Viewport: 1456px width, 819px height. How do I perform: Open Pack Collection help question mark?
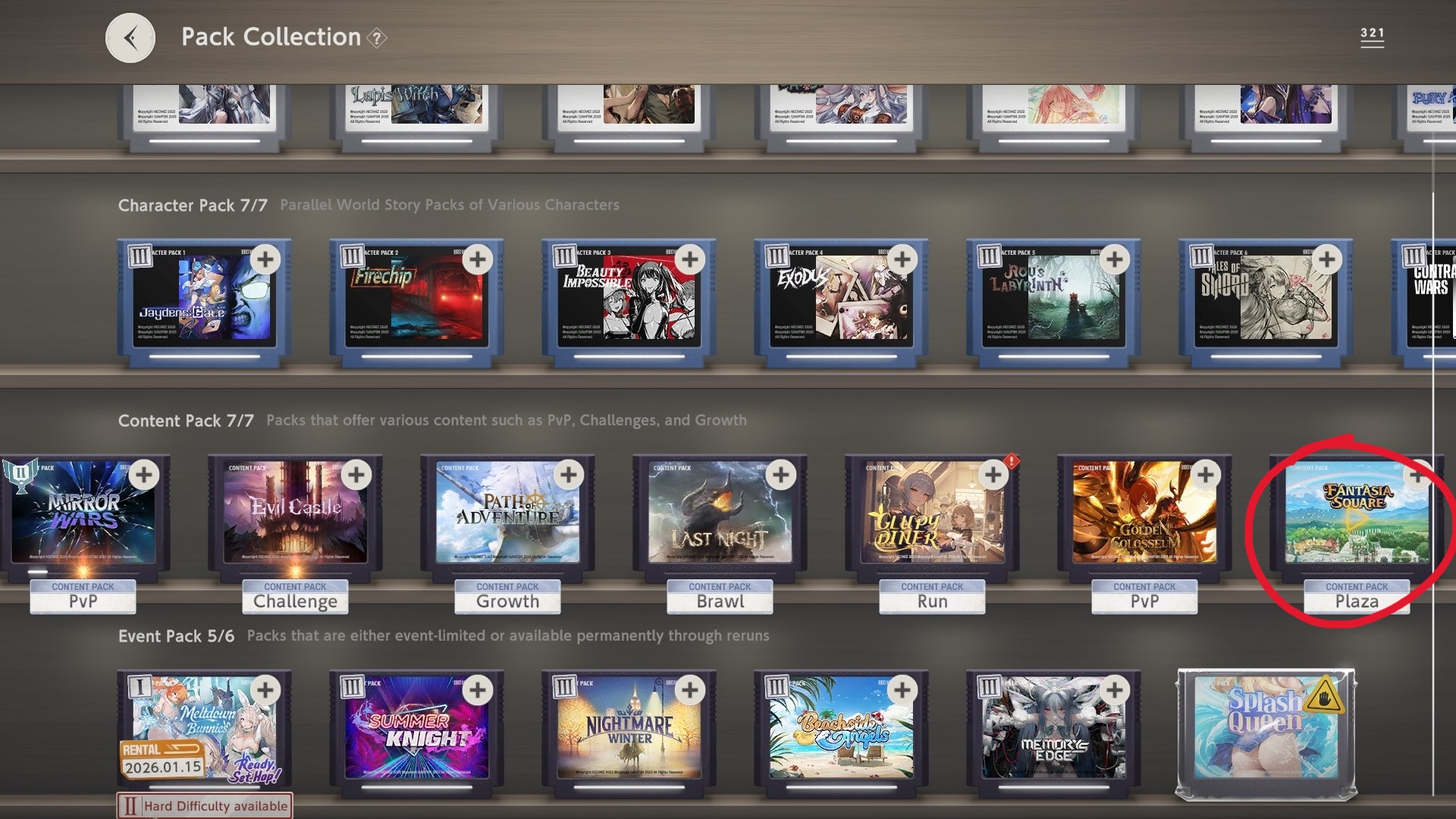(x=377, y=38)
